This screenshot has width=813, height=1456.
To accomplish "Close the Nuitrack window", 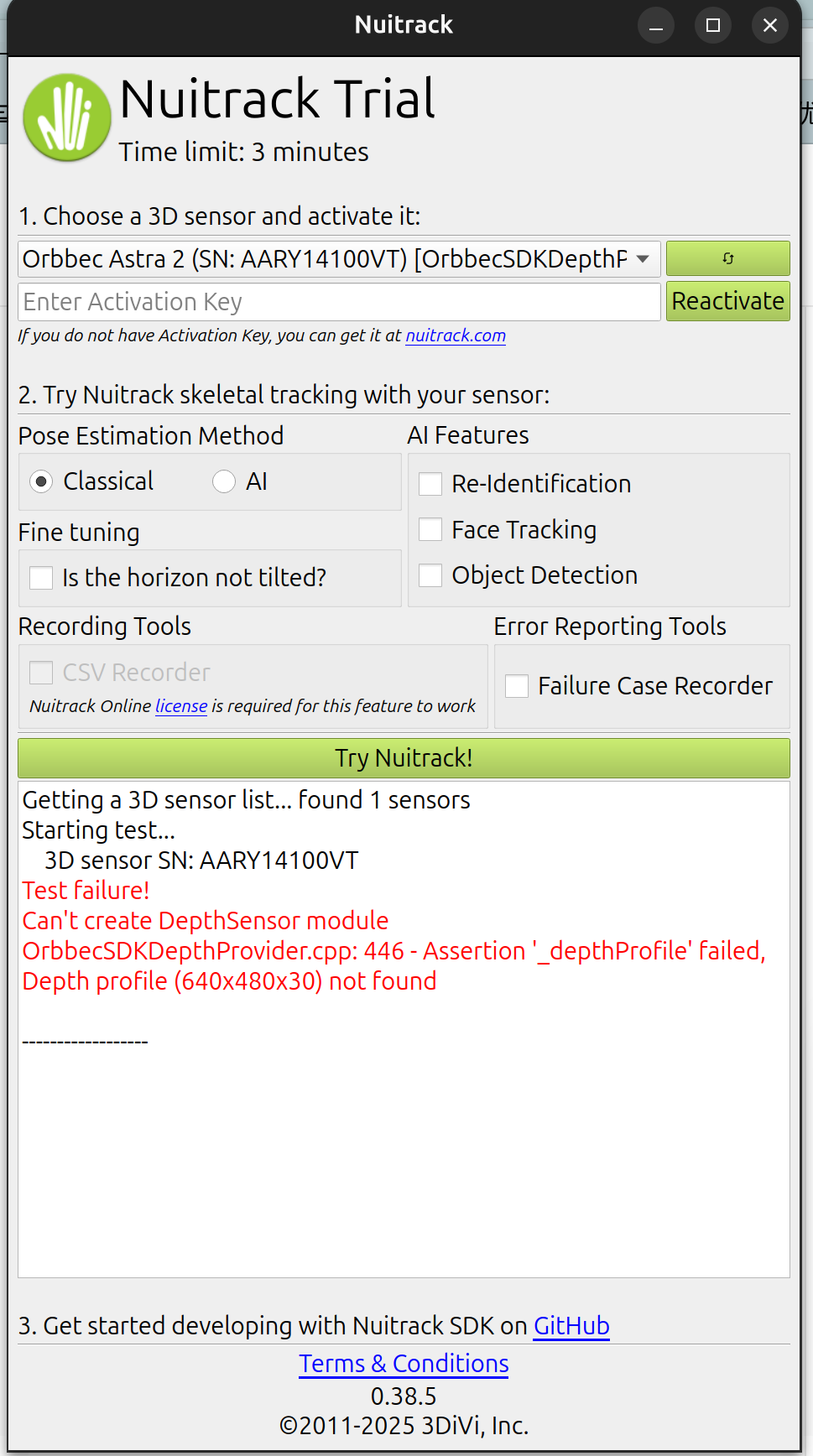I will [769, 25].
